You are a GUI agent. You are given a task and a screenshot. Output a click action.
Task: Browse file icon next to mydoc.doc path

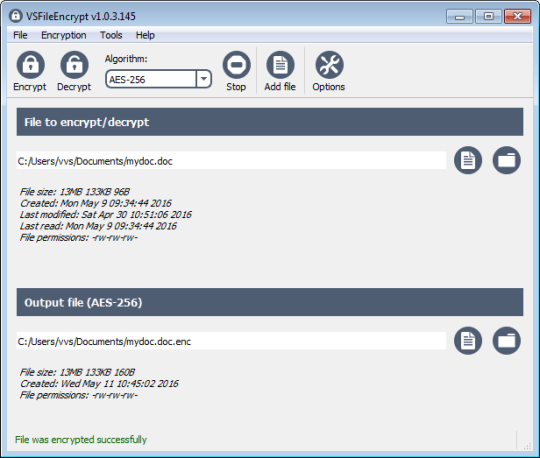468,160
